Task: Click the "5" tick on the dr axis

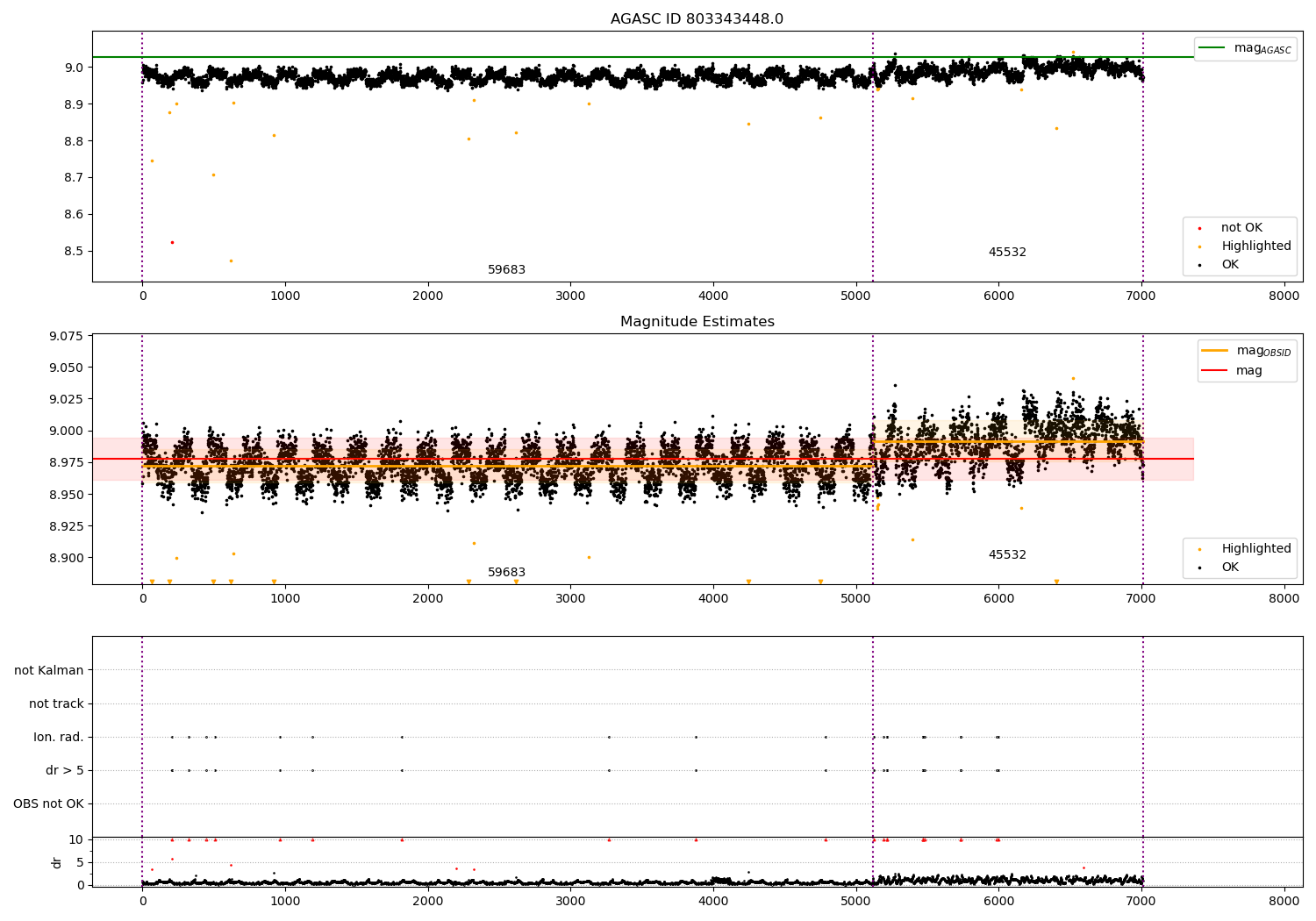Action: pyautogui.click(x=80, y=862)
